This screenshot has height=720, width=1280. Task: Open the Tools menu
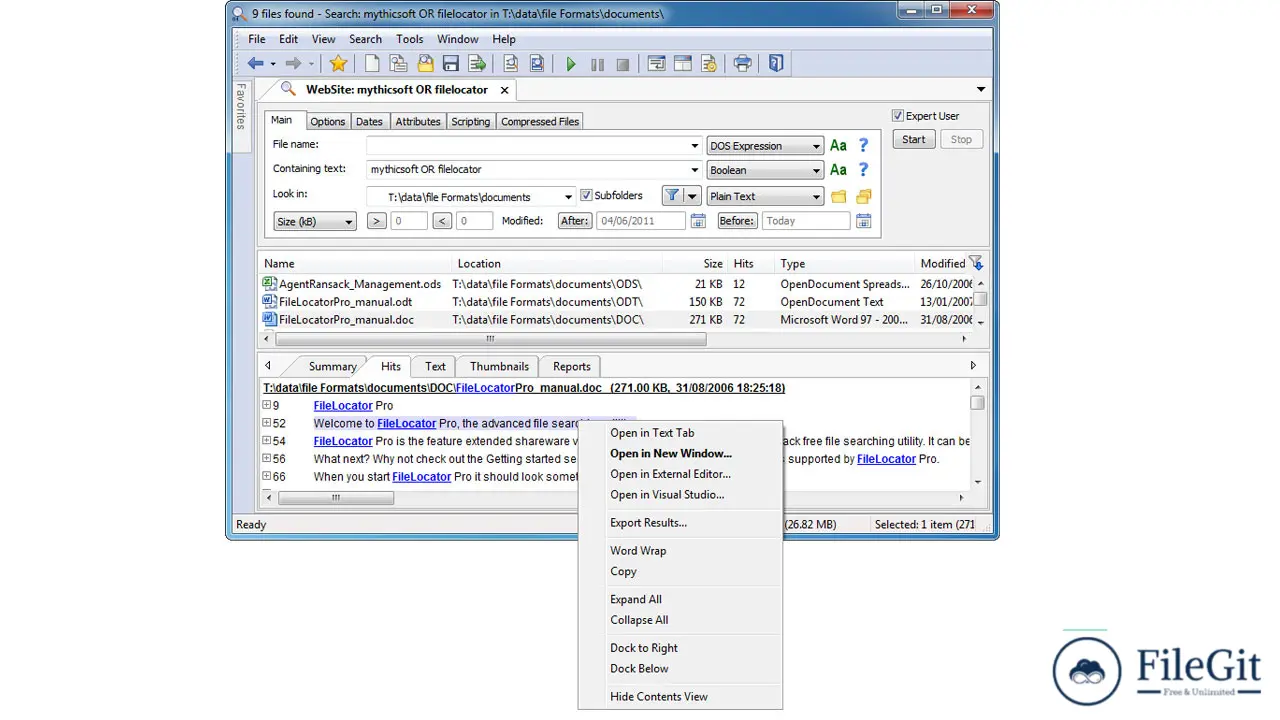tap(410, 39)
